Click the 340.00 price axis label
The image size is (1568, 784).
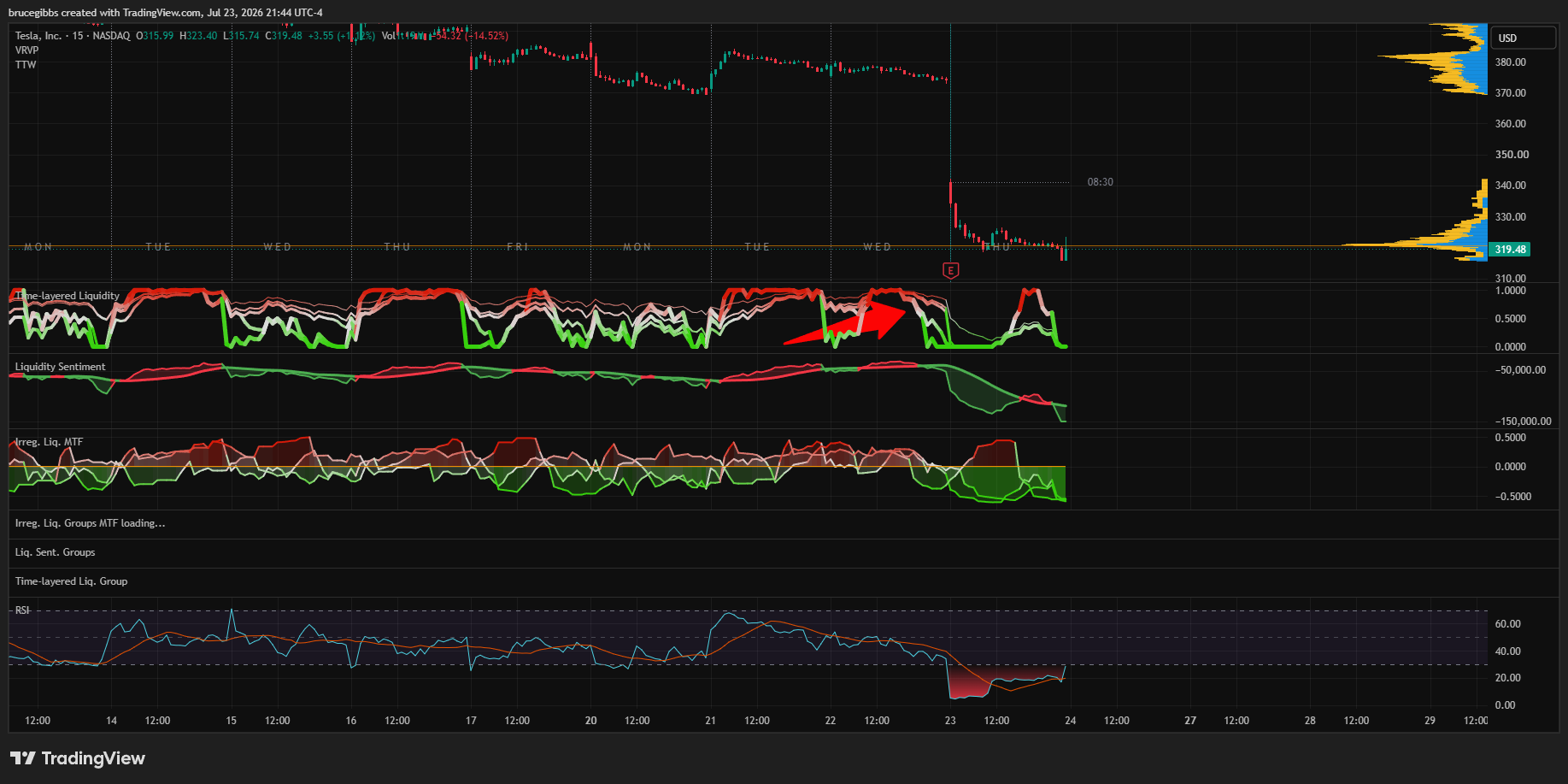pyautogui.click(x=1511, y=185)
